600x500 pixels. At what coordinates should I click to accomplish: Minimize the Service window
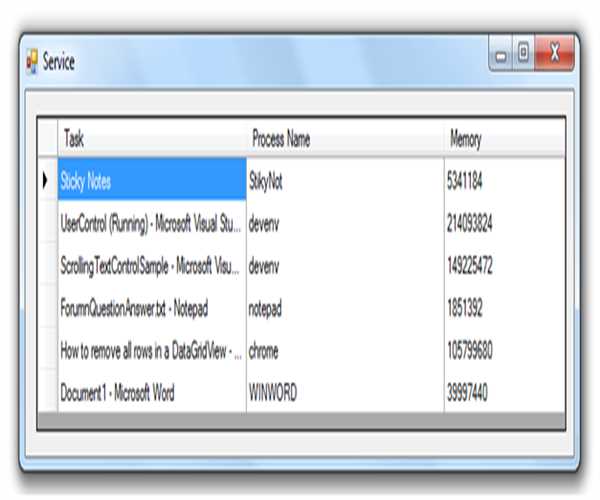click(x=499, y=53)
